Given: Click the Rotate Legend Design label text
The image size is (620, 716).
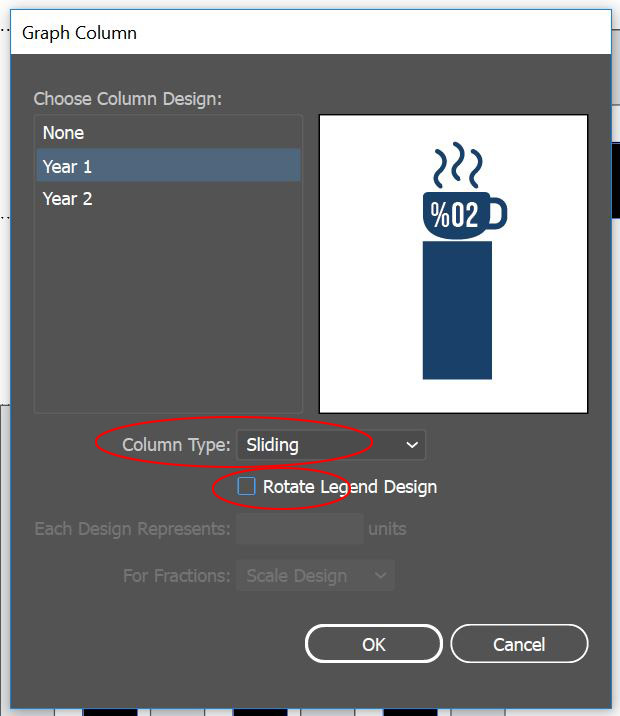Looking at the screenshot, I should (x=349, y=487).
